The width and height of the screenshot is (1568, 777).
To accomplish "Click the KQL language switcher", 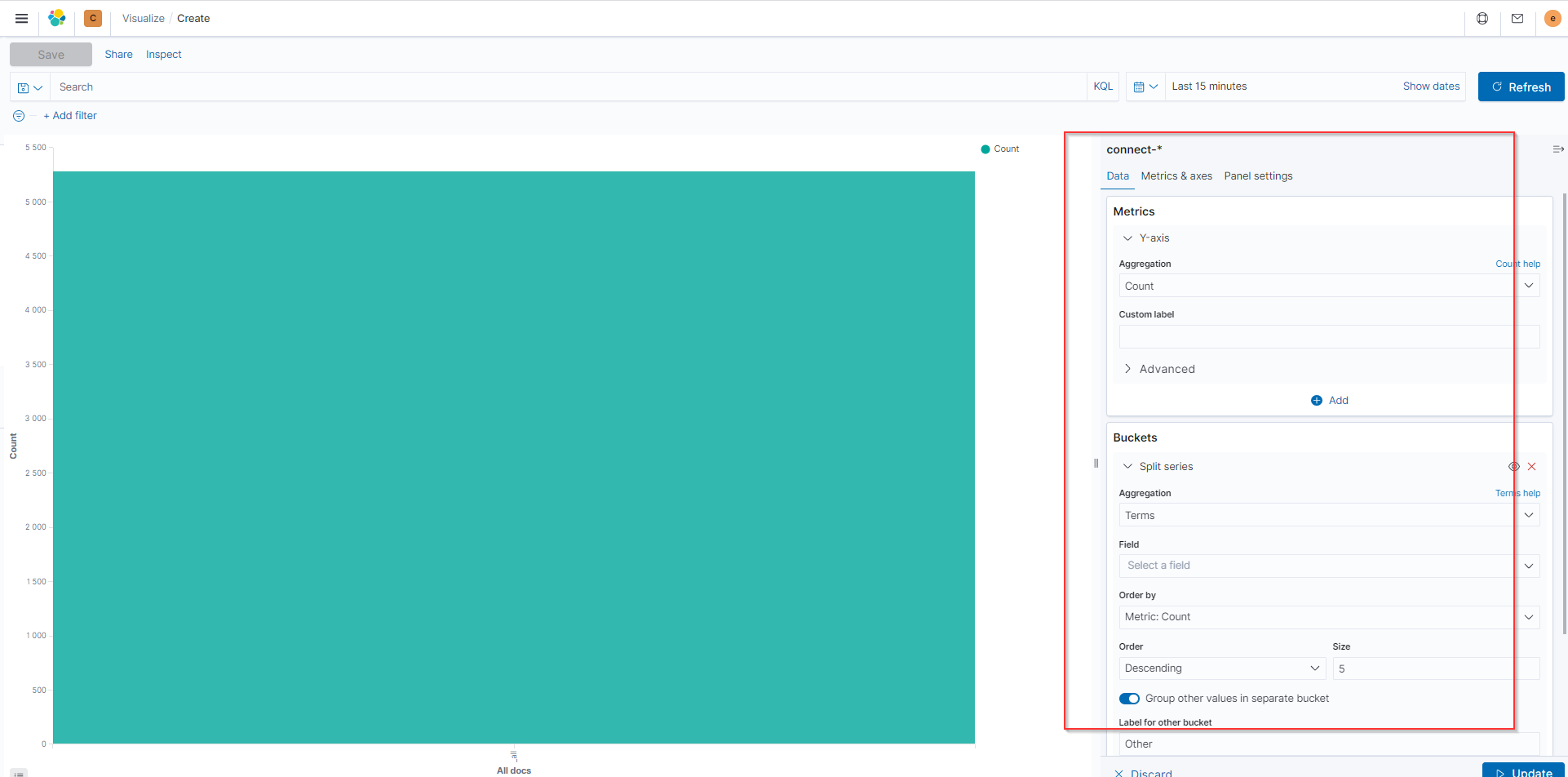I will pos(1103,87).
